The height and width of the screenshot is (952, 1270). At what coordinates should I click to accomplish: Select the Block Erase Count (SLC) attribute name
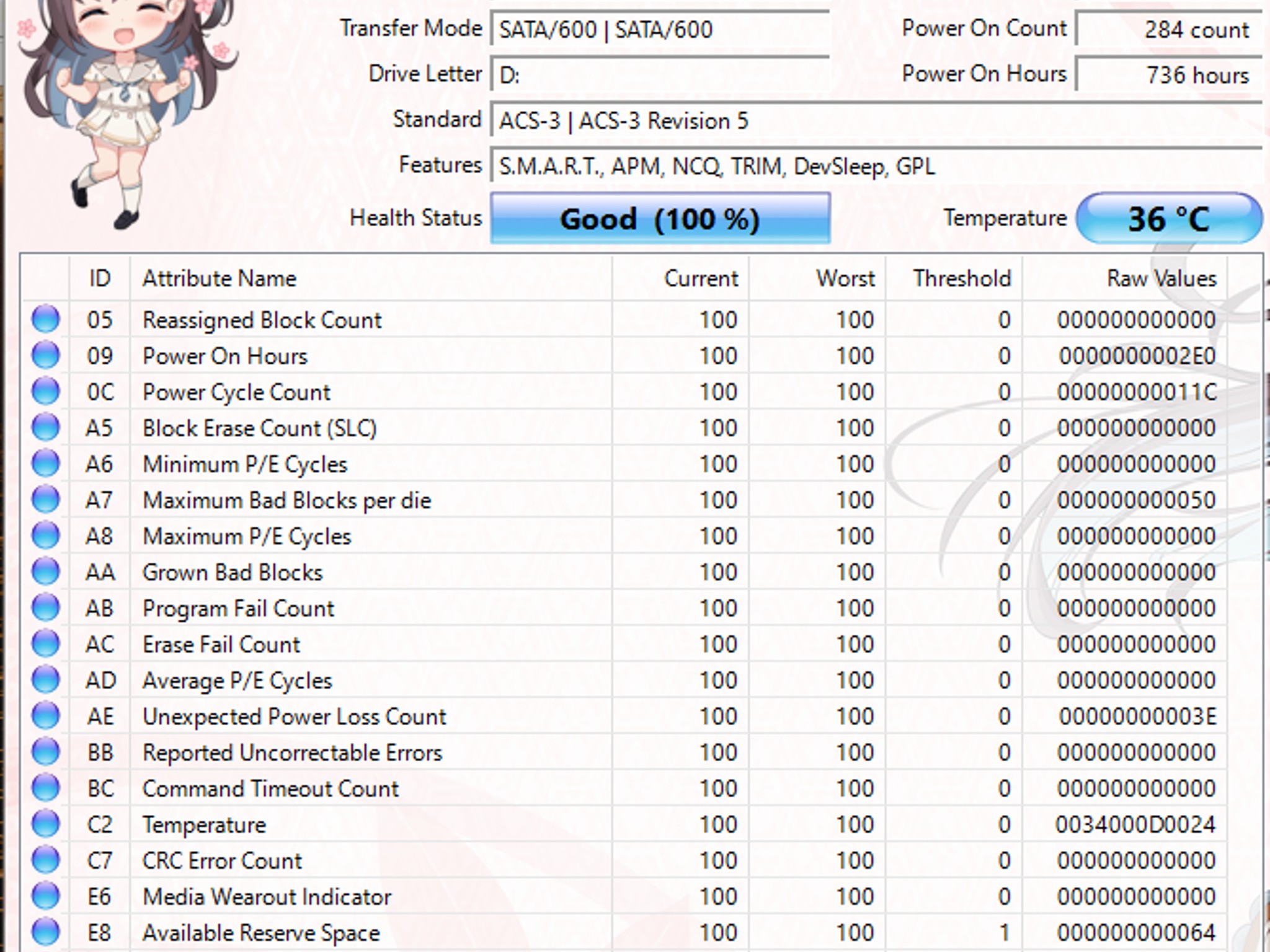(x=259, y=428)
